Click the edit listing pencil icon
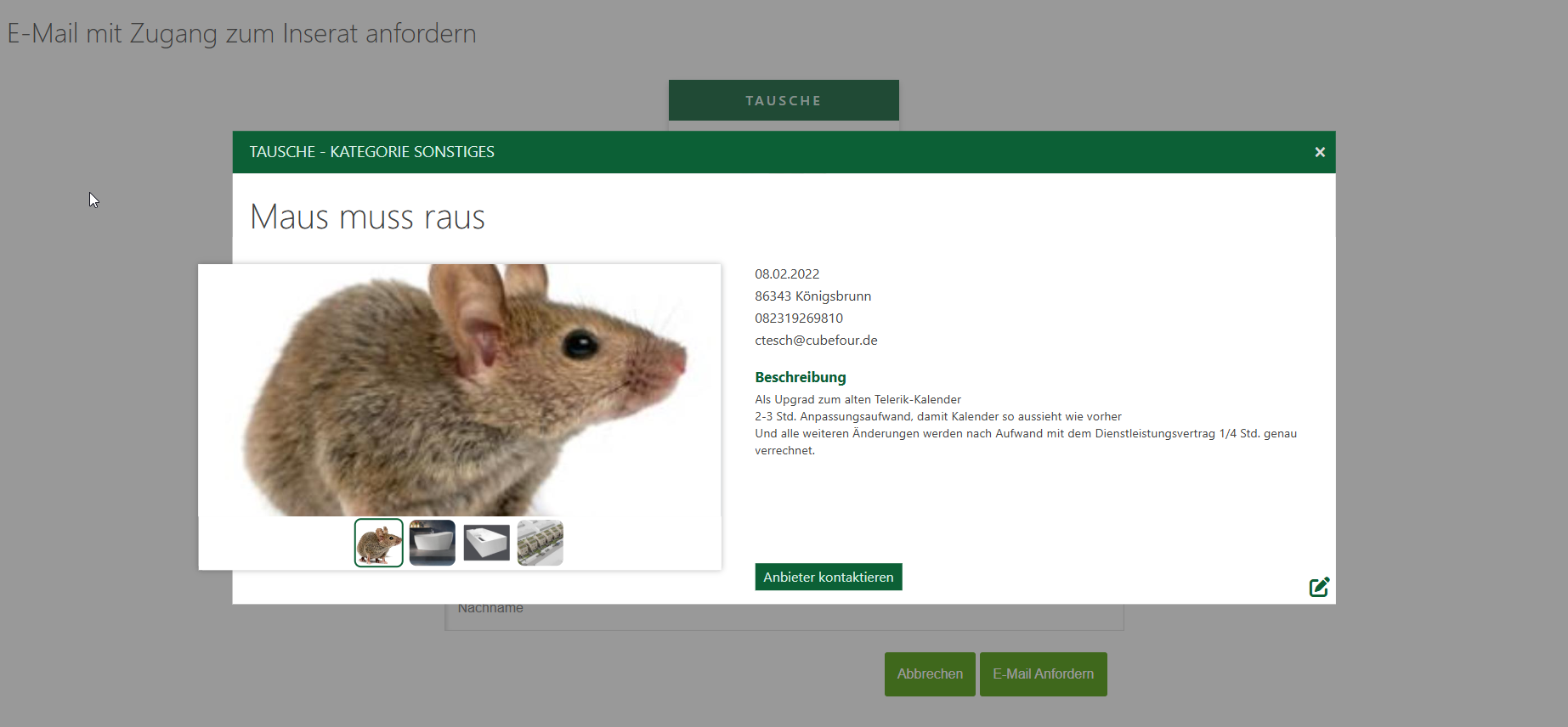The image size is (1568, 727). [1319, 587]
